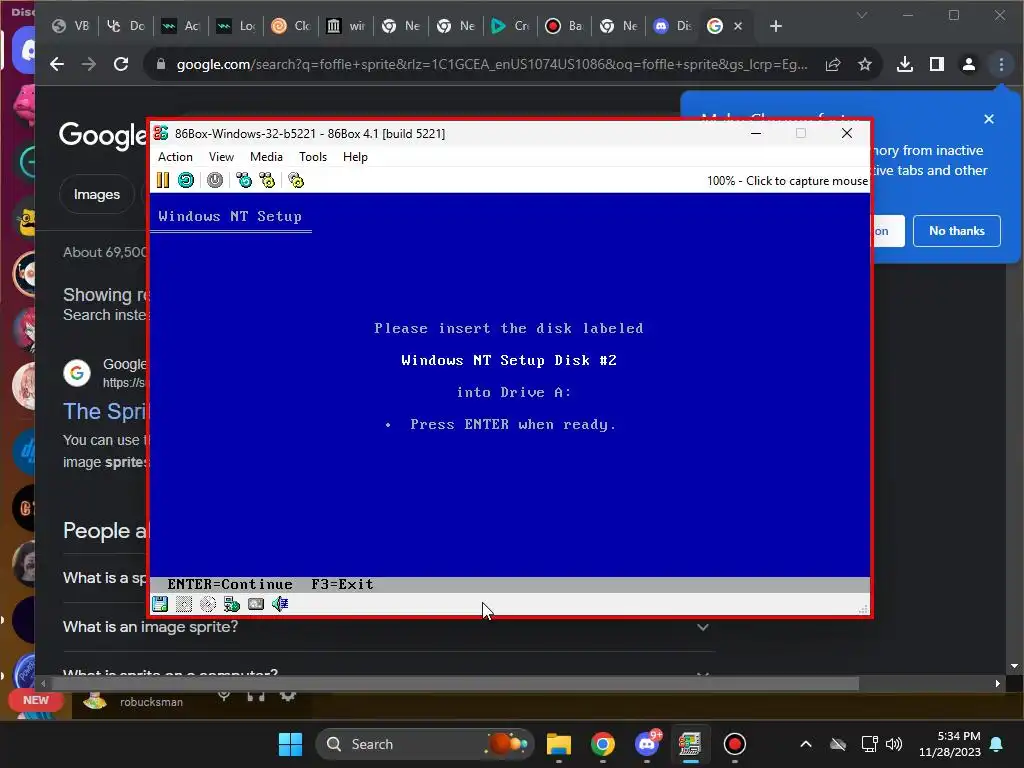Close the active Google tab
The width and height of the screenshot is (1024, 768).
tap(737, 26)
